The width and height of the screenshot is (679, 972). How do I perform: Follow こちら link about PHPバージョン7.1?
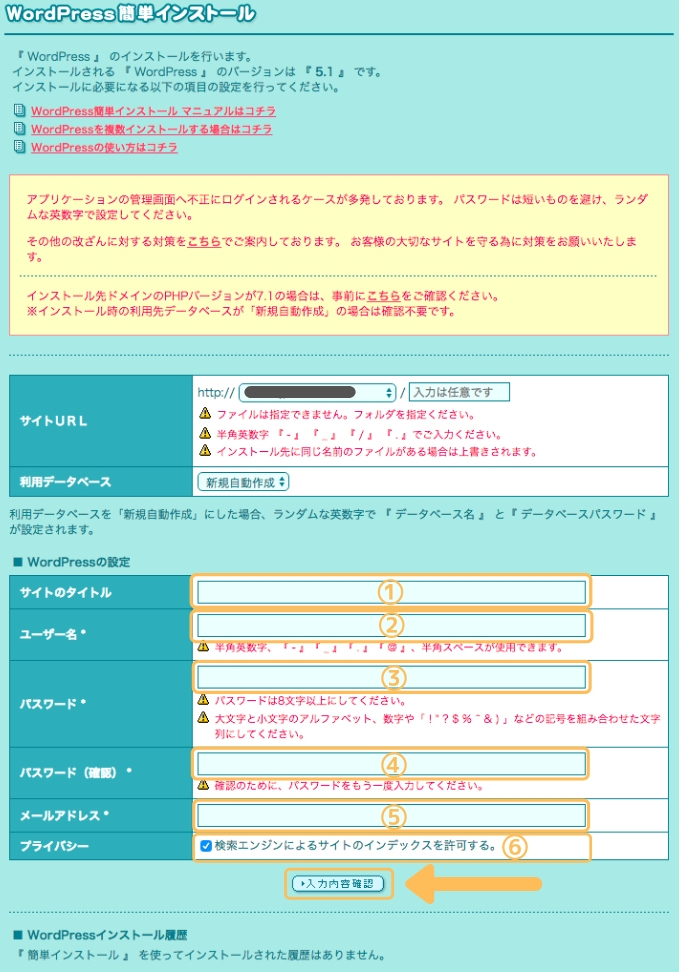tap(383, 296)
